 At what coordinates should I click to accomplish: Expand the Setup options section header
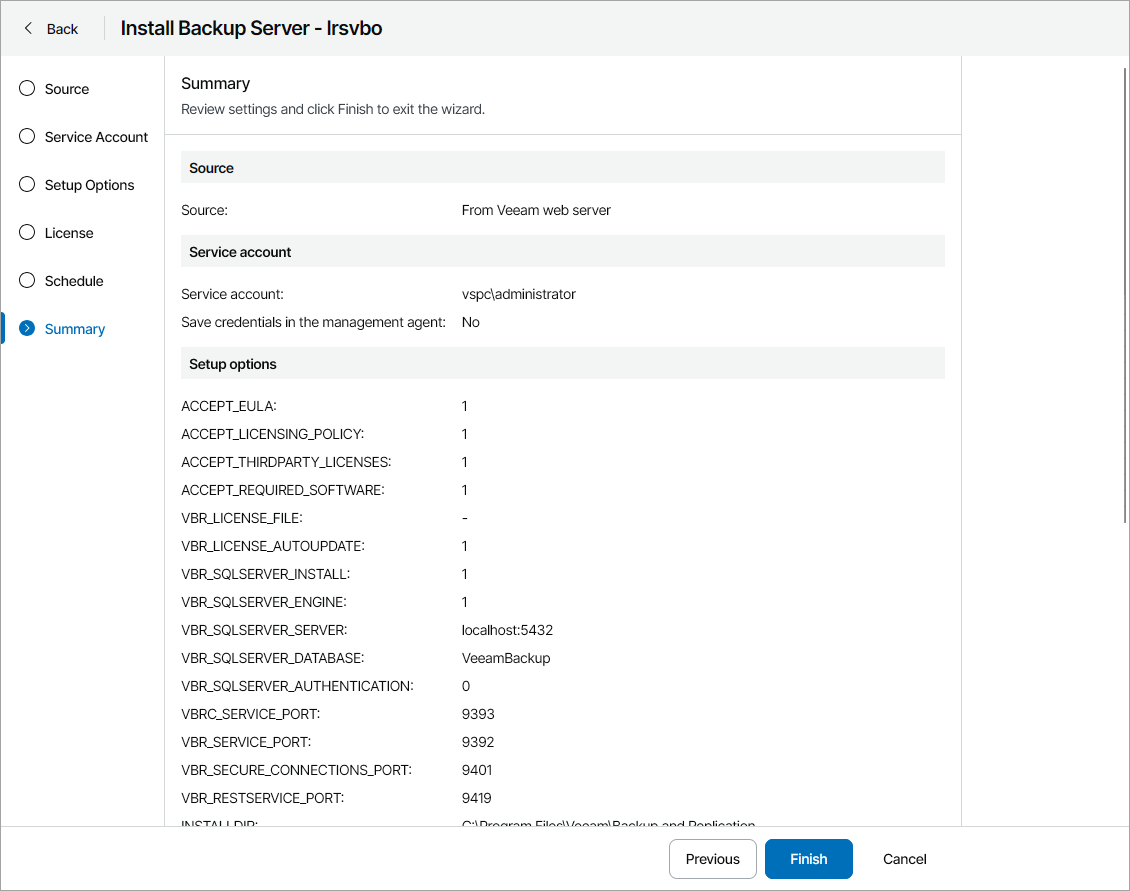(x=562, y=363)
